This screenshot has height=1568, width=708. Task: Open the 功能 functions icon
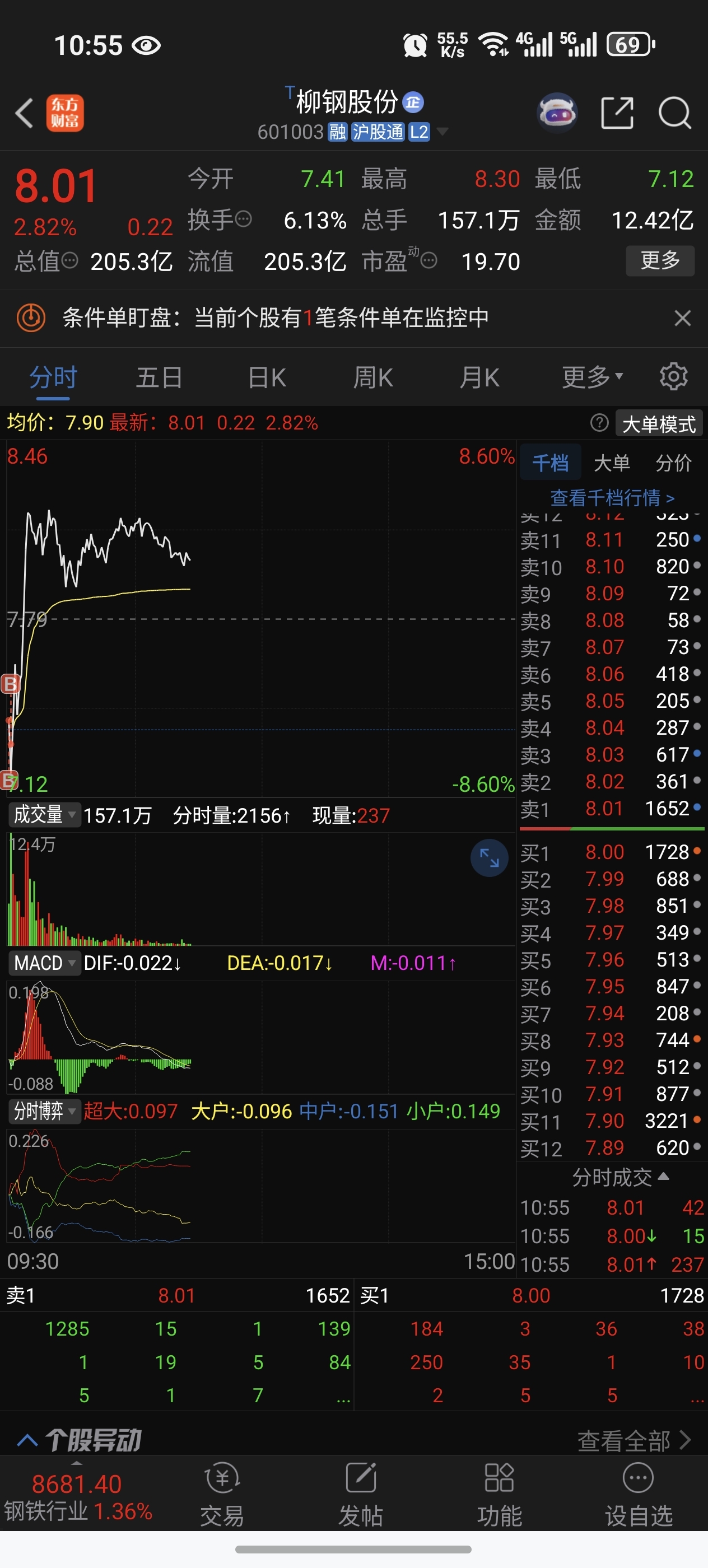pyautogui.click(x=499, y=1494)
